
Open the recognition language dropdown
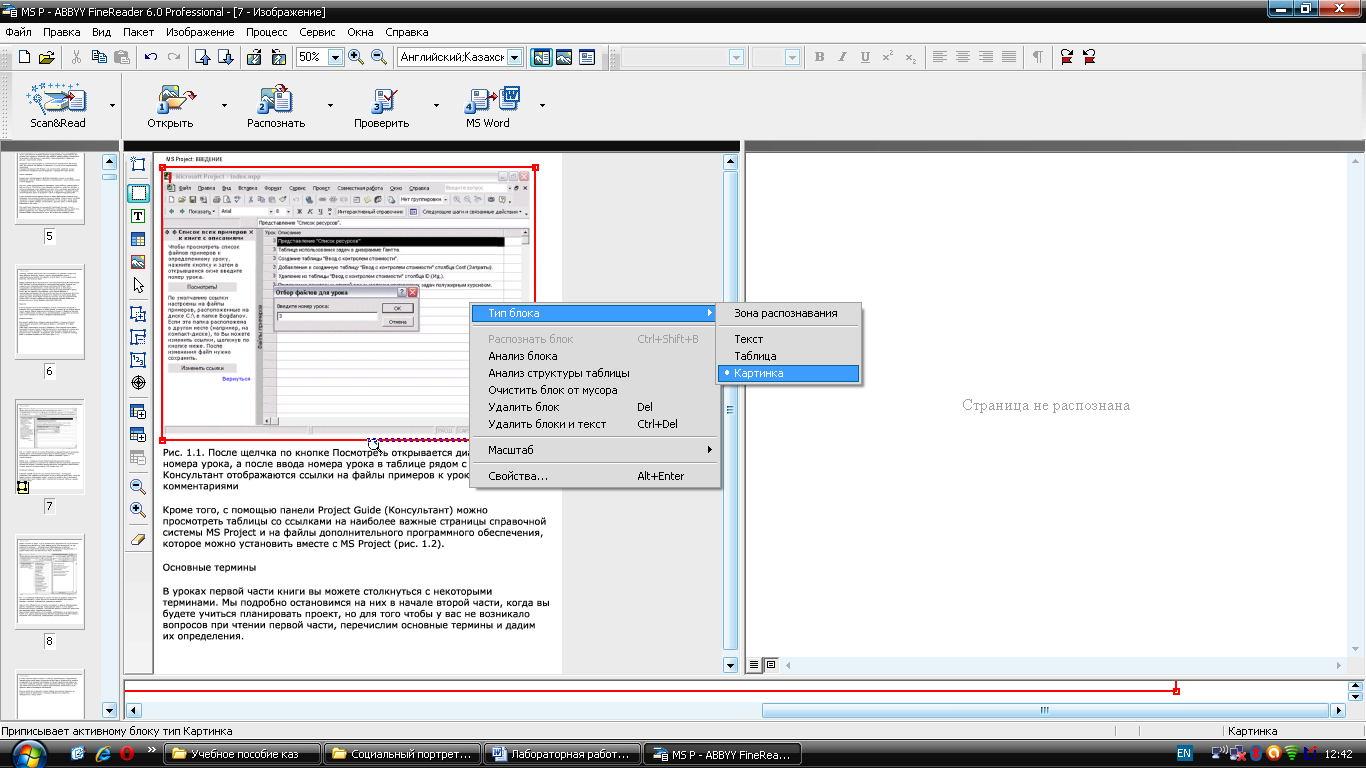(x=514, y=58)
